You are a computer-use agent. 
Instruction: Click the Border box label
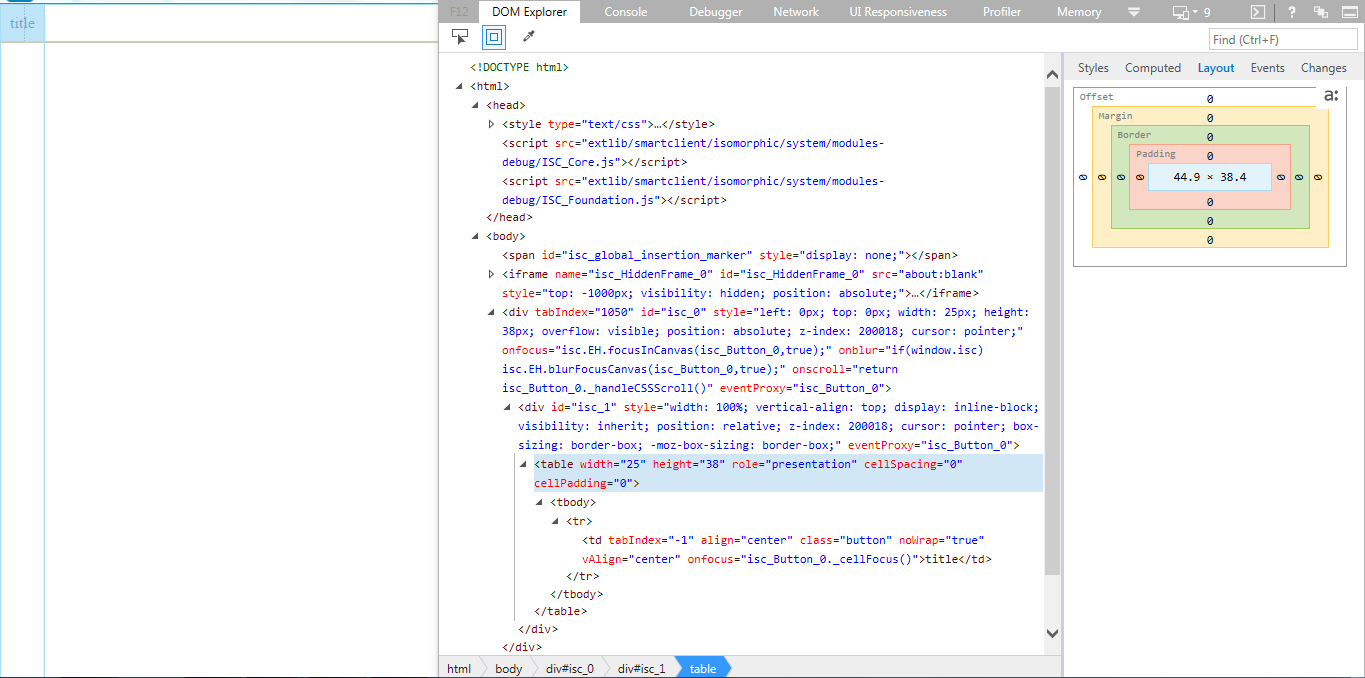pos(1134,135)
